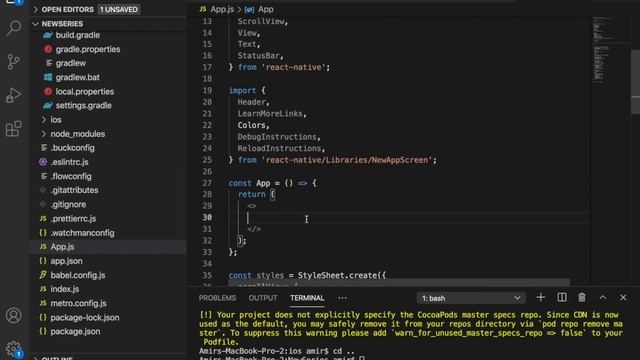Open the Accounts menu icon
This screenshot has width=640, height=360.
coord(14,316)
